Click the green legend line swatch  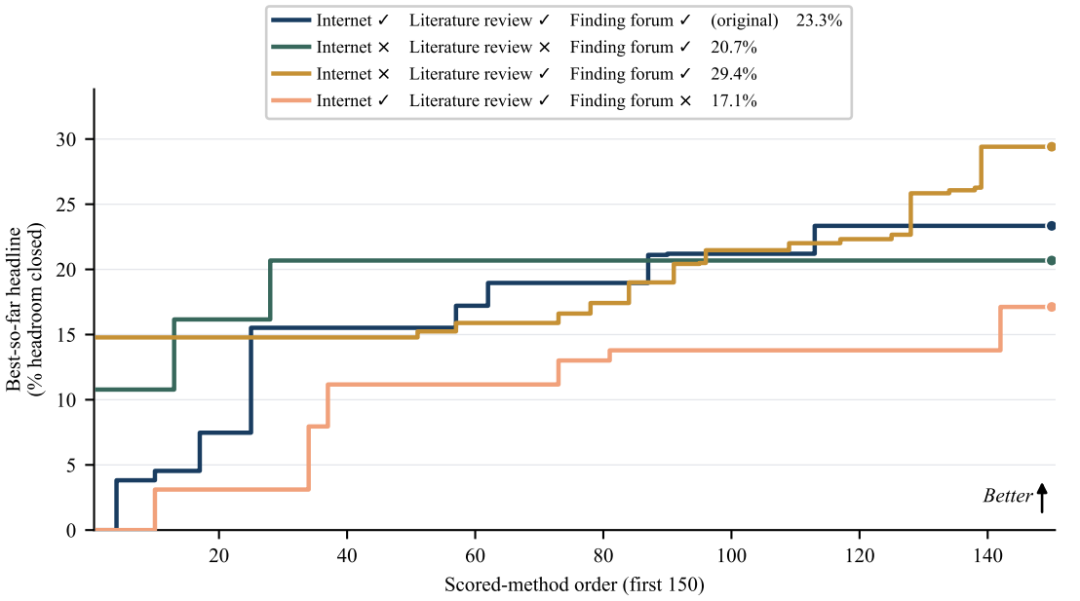(x=290, y=48)
